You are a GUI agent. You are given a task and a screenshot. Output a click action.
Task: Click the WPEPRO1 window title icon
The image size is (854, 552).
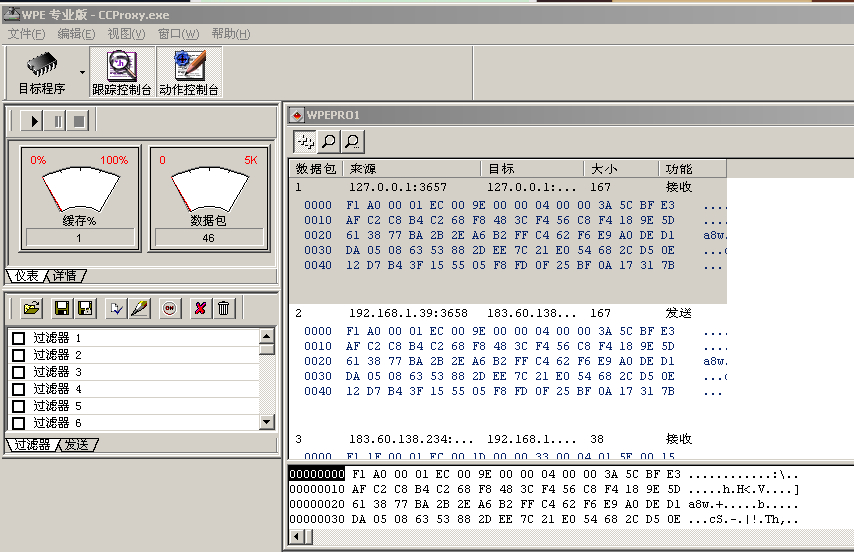point(297,115)
